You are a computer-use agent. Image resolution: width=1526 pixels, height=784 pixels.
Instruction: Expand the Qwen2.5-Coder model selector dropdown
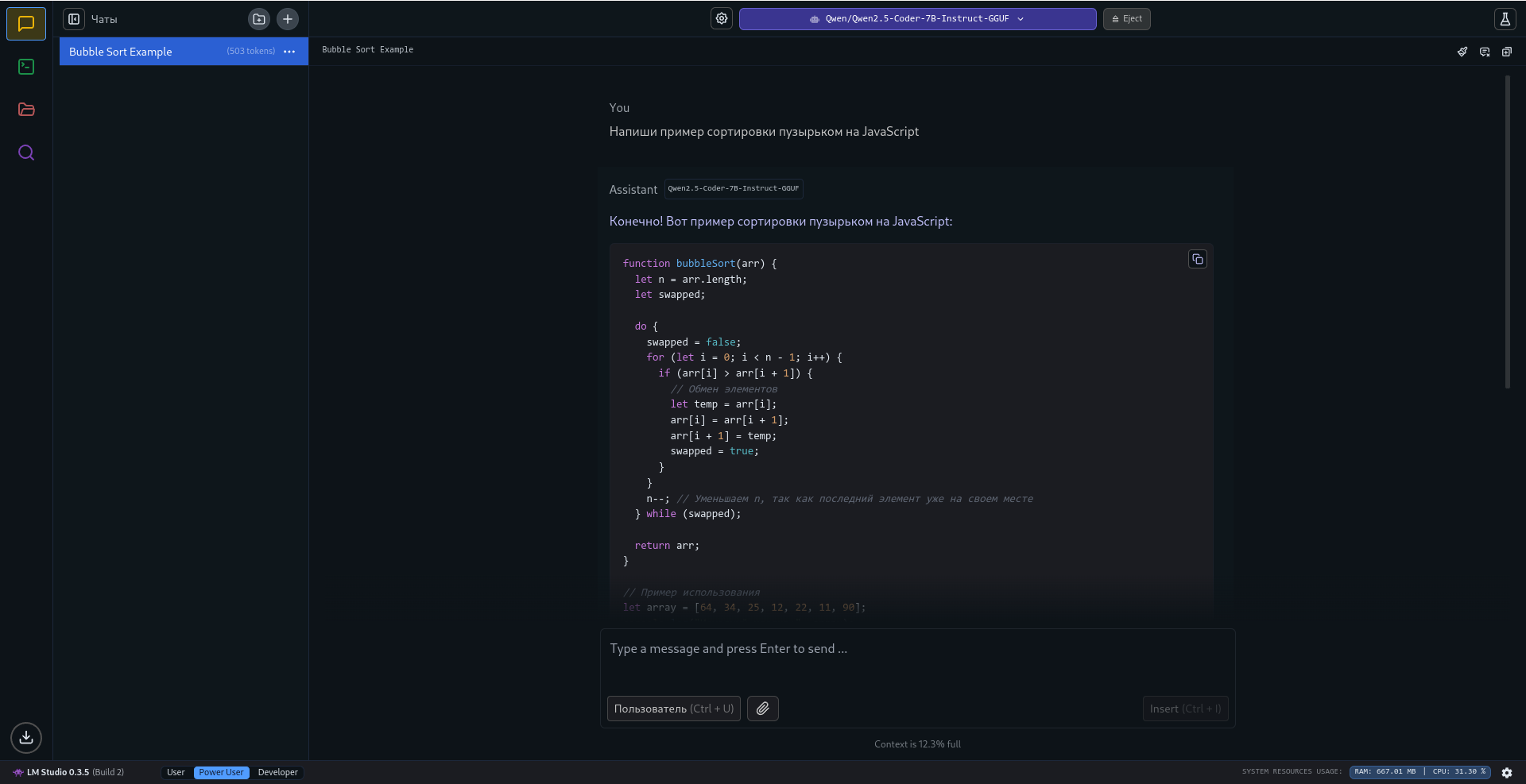(x=917, y=19)
